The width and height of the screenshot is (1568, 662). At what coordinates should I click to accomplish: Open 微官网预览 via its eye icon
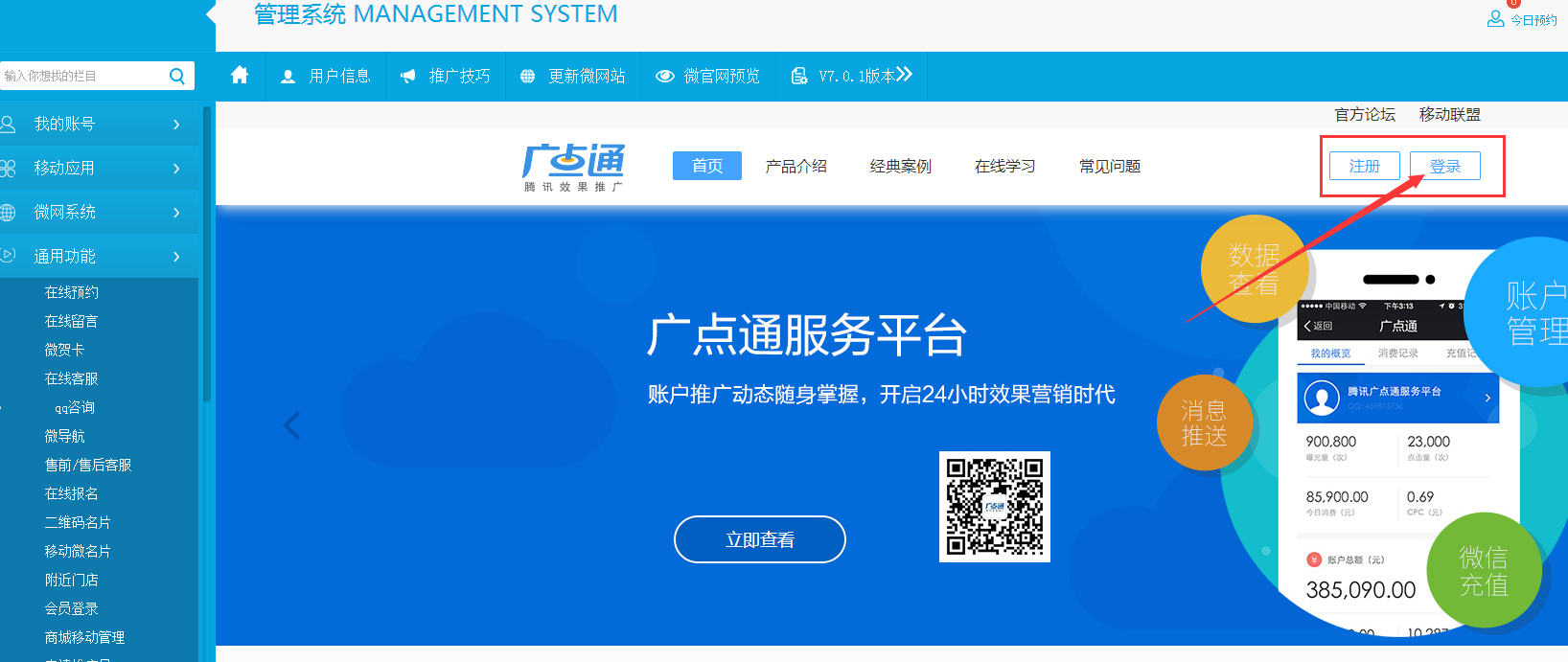point(665,77)
